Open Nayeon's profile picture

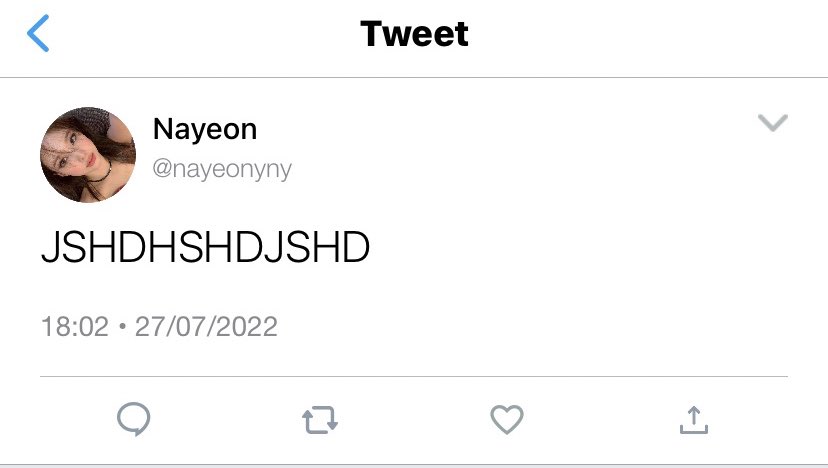[x=88, y=155]
